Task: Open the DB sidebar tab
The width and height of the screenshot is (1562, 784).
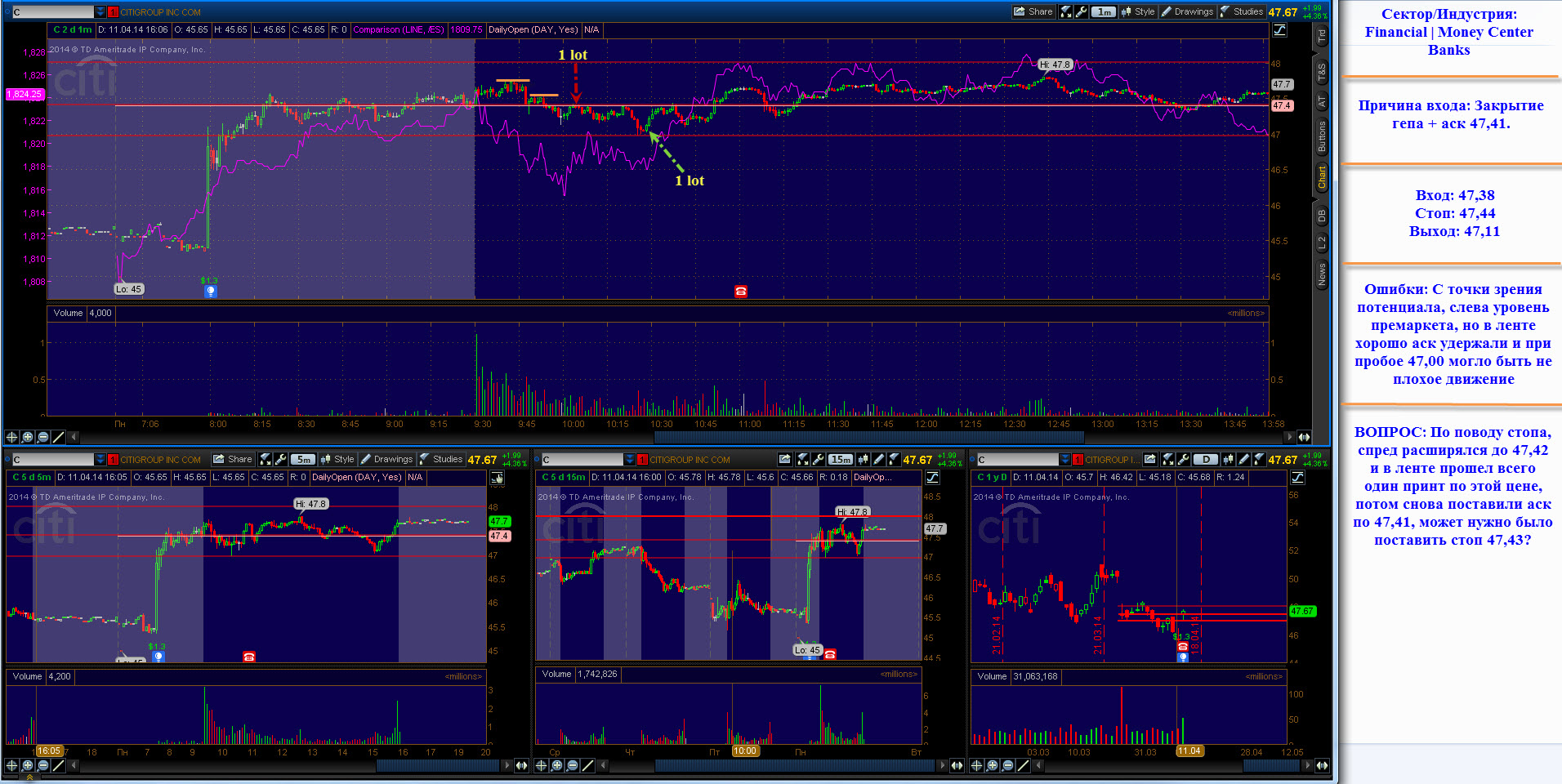Action: tap(1321, 216)
